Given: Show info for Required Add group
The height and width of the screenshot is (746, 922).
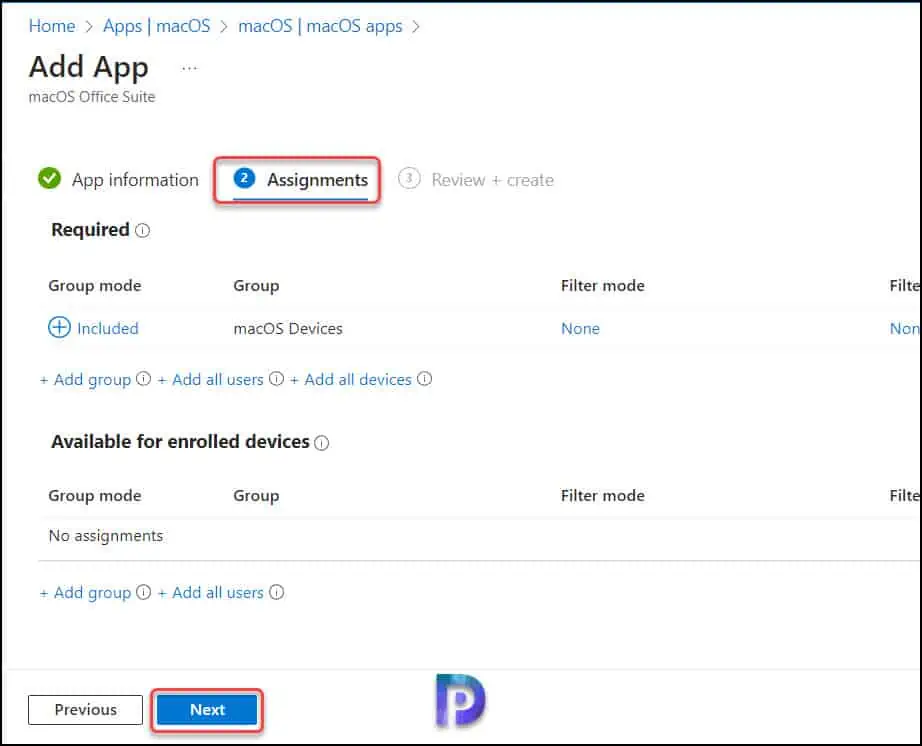Looking at the screenshot, I should (x=143, y=379).
